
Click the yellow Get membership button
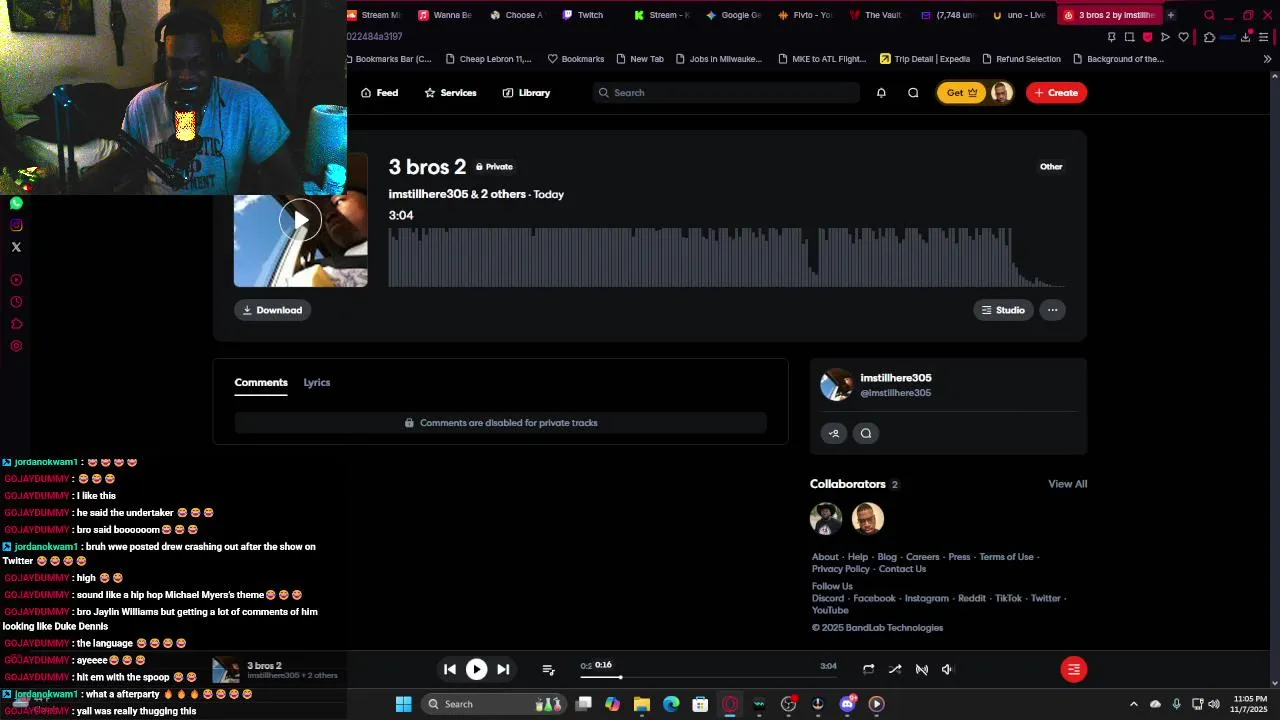click(962, 93)
